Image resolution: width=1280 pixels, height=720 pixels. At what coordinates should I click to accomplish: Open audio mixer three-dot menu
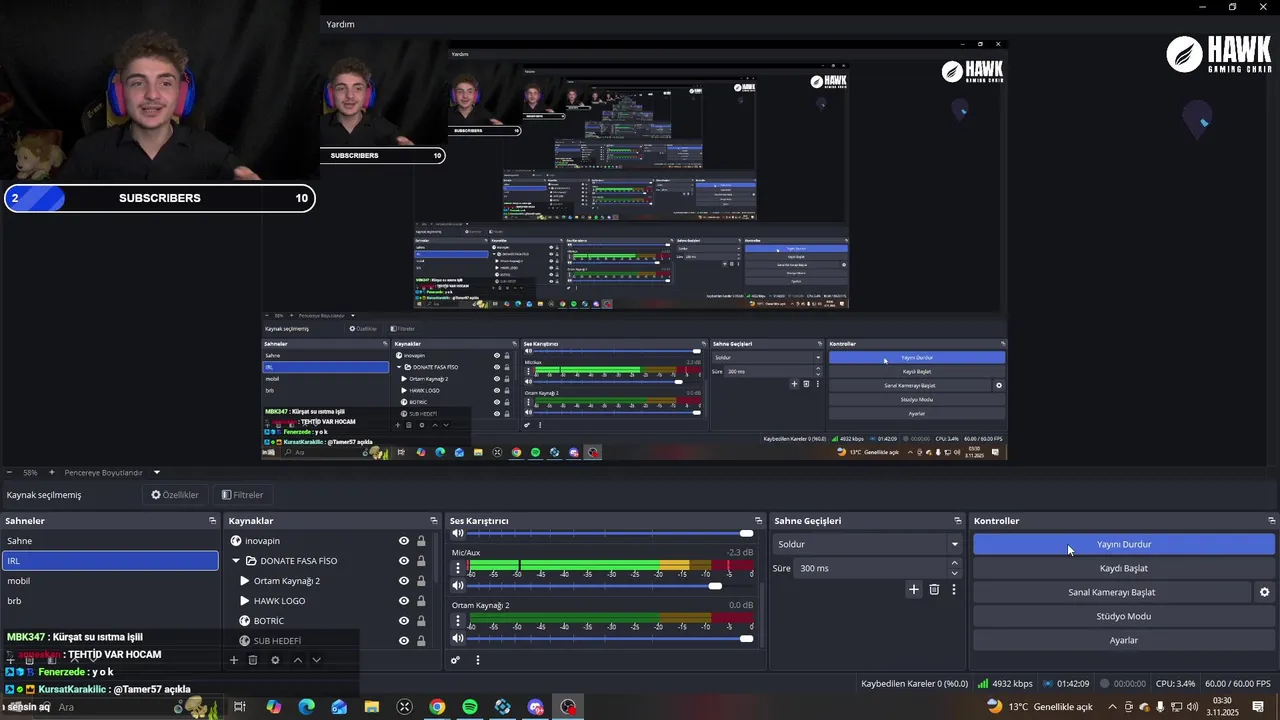point(477,660)
